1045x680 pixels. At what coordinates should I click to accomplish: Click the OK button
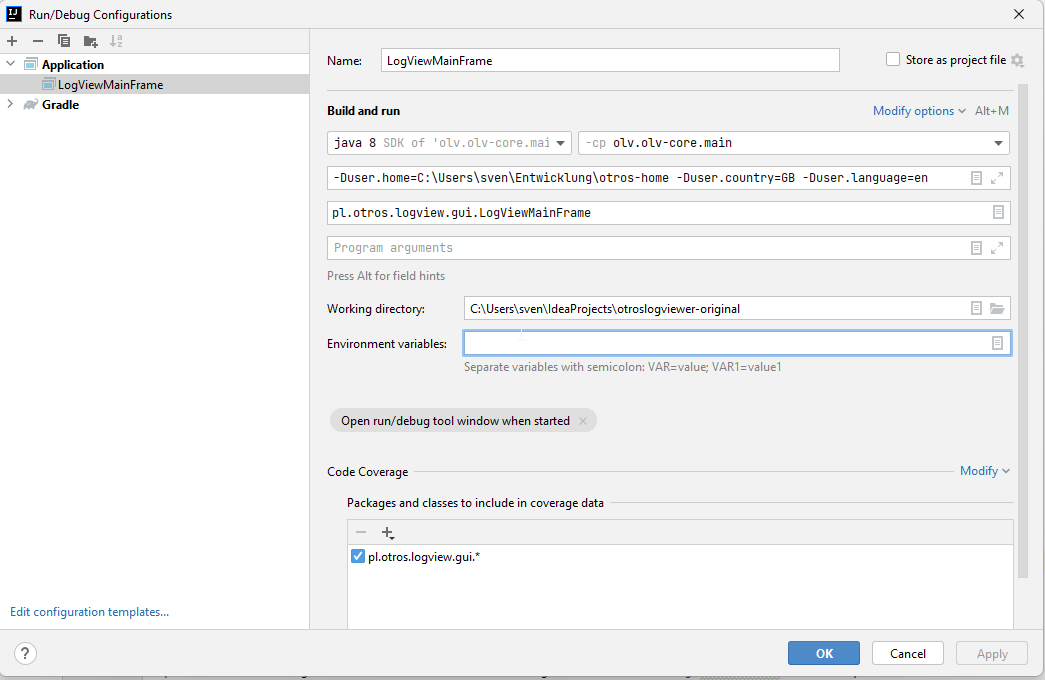point(823,653)
